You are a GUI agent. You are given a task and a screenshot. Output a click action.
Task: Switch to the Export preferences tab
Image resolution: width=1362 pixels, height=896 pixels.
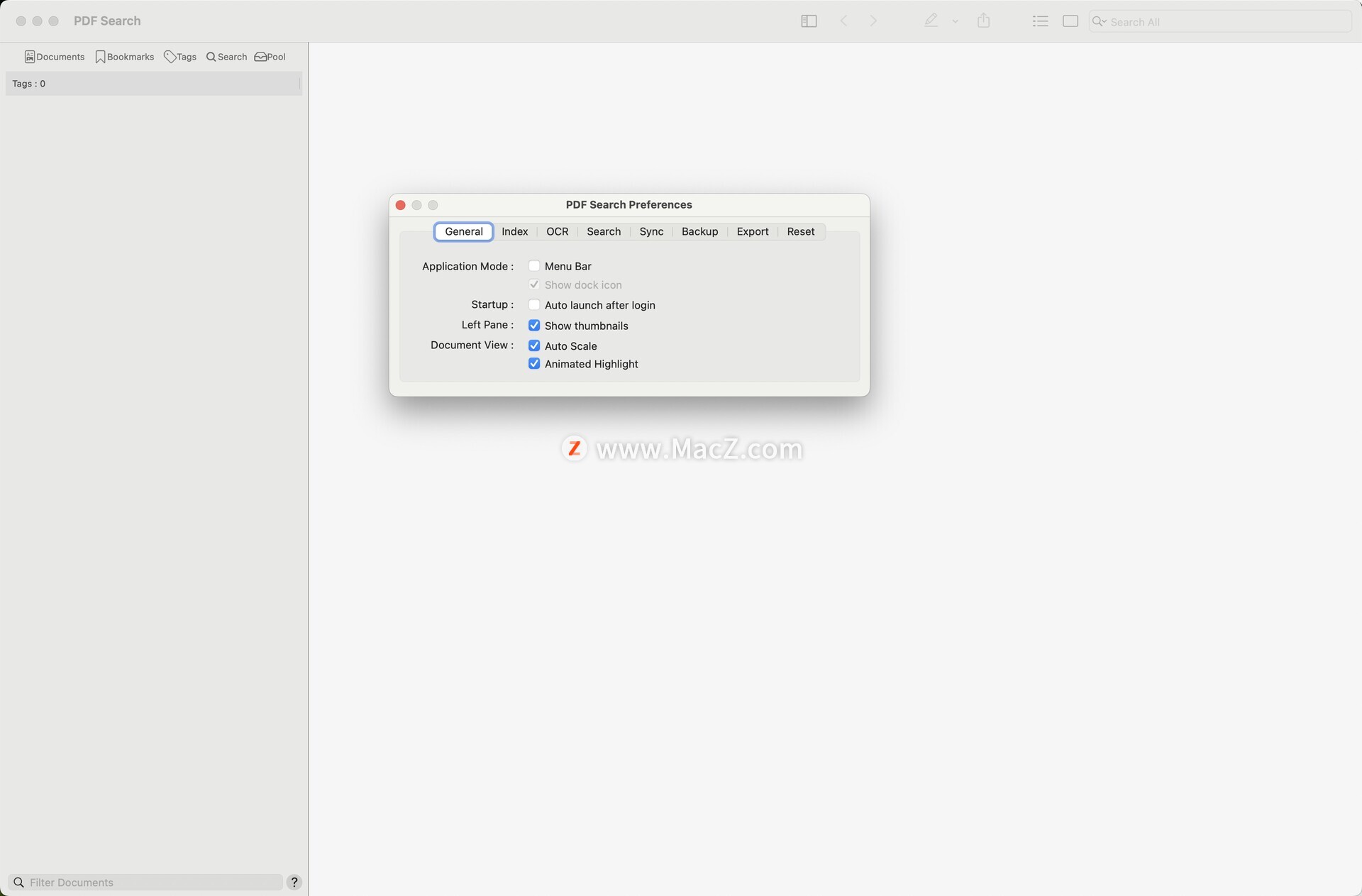coord(752,231)
